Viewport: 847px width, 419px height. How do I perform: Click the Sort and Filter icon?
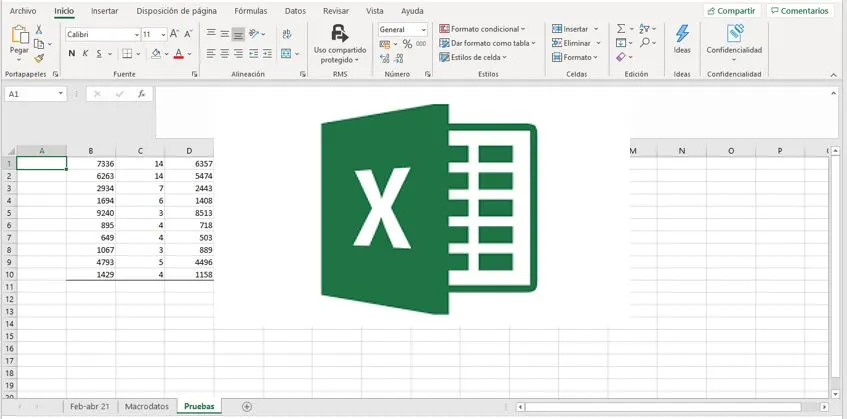[644, 28]
